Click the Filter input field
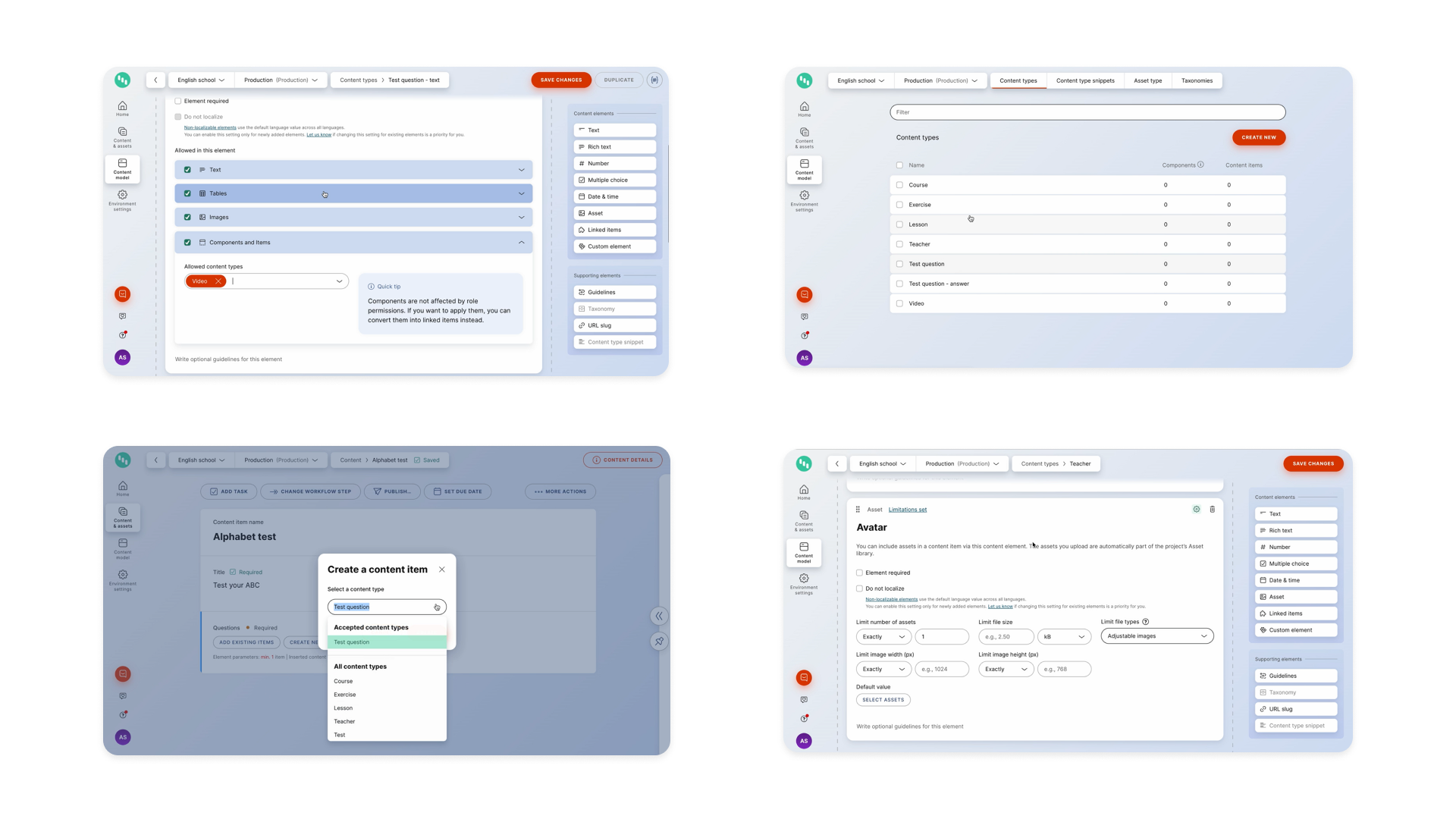 tap(1087, 112)
